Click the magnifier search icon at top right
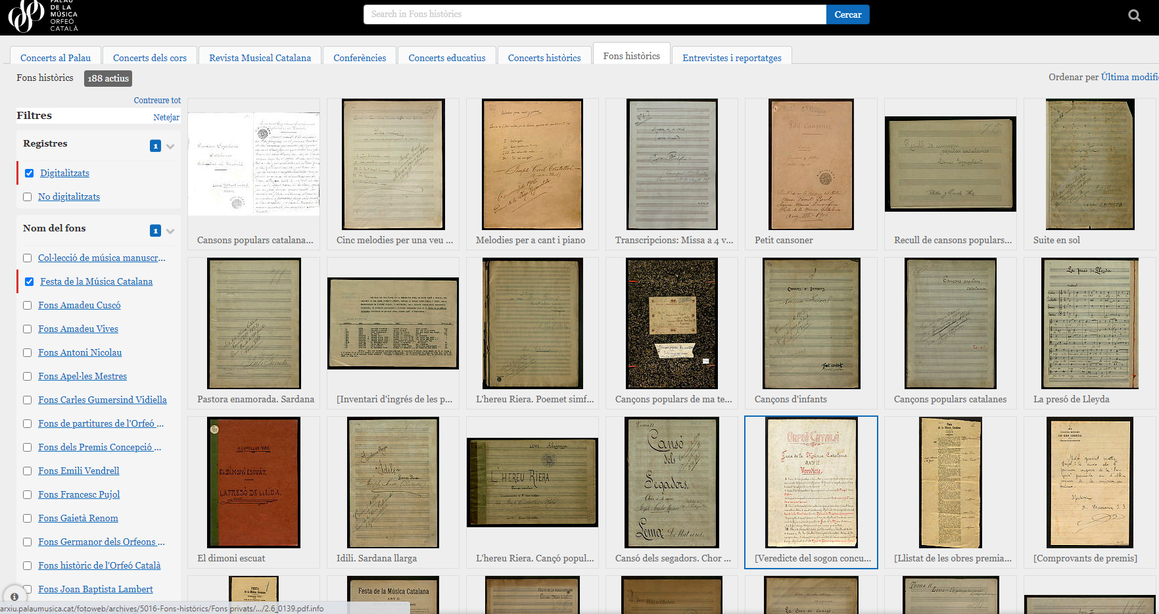Viewport: 1159px width, 614px height. (1134, 16)
